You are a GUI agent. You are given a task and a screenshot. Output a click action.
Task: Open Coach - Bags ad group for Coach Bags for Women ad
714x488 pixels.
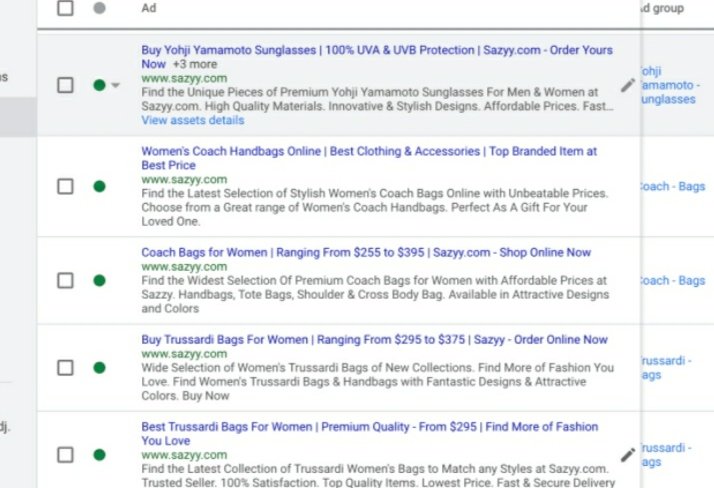(673, 280)
